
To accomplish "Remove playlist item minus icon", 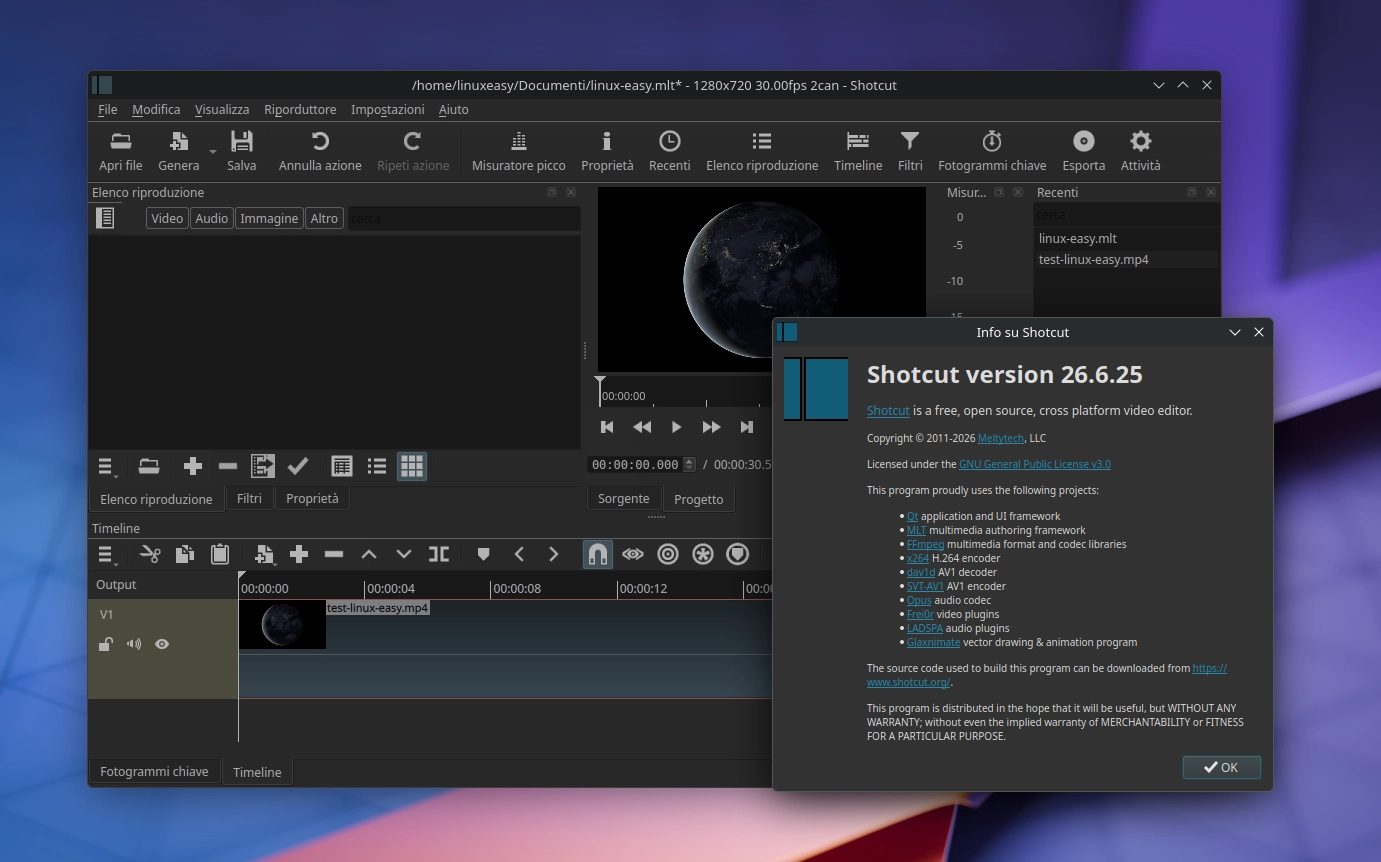I will pos(228,466).
